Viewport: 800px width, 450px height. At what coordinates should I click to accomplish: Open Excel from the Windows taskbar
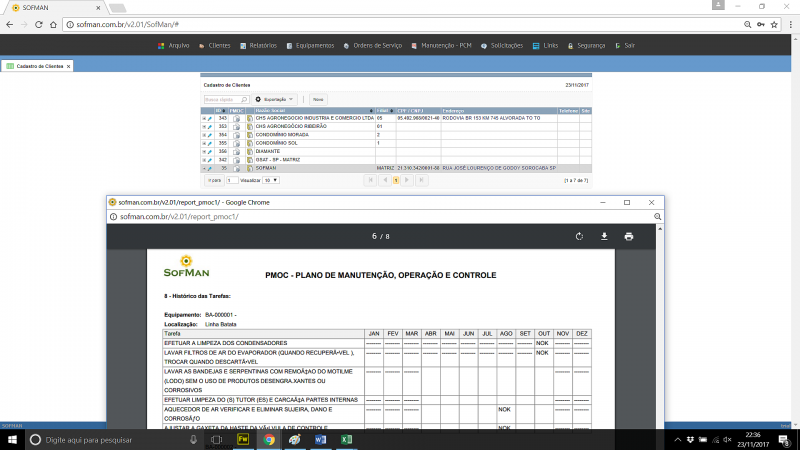pyautogui.click(x=346, y=439)
